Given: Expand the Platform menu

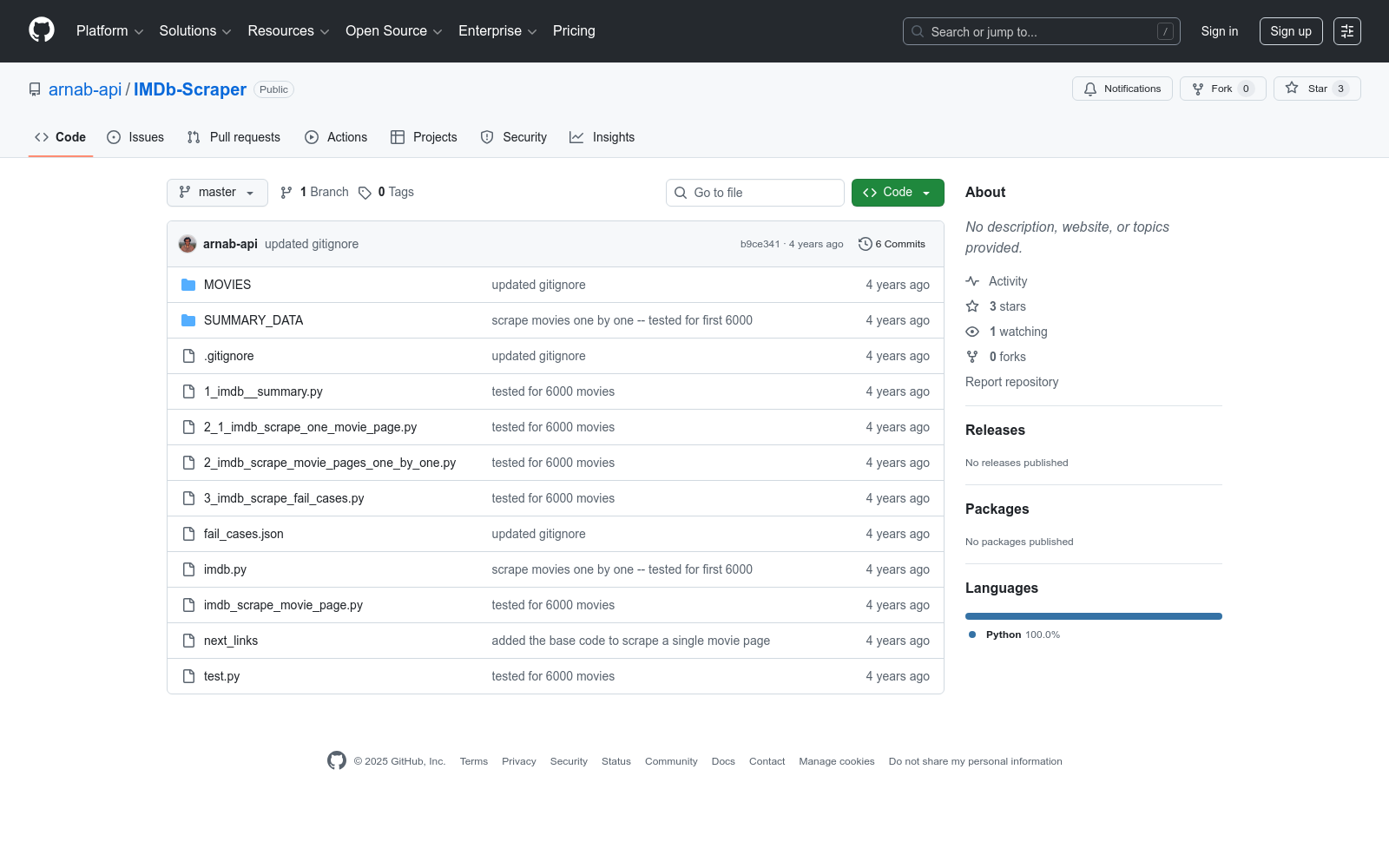Looking at the screenshot, I should 110,31.
